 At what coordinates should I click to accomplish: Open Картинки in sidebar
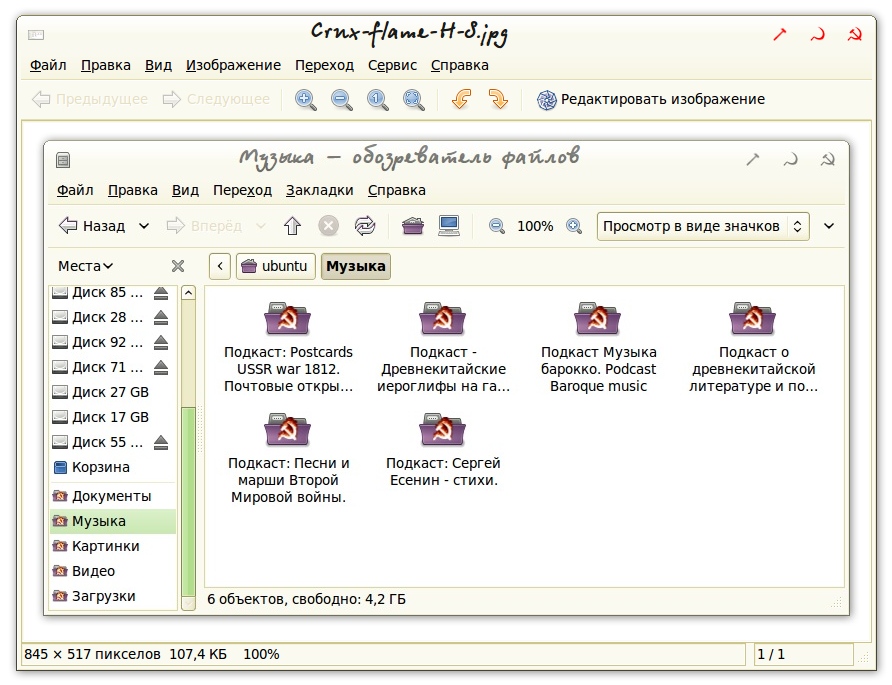pyautogui.click(x=113, y=547)
